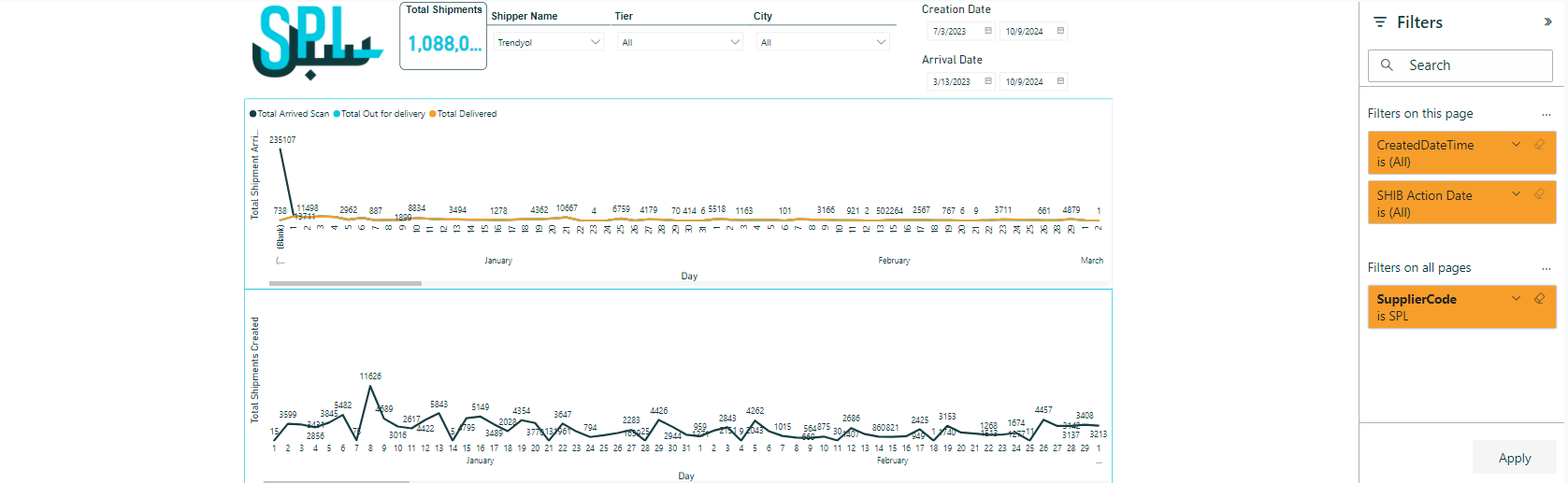Collapse the Filters pane with the double-chevron

(x=1547, y=22)
